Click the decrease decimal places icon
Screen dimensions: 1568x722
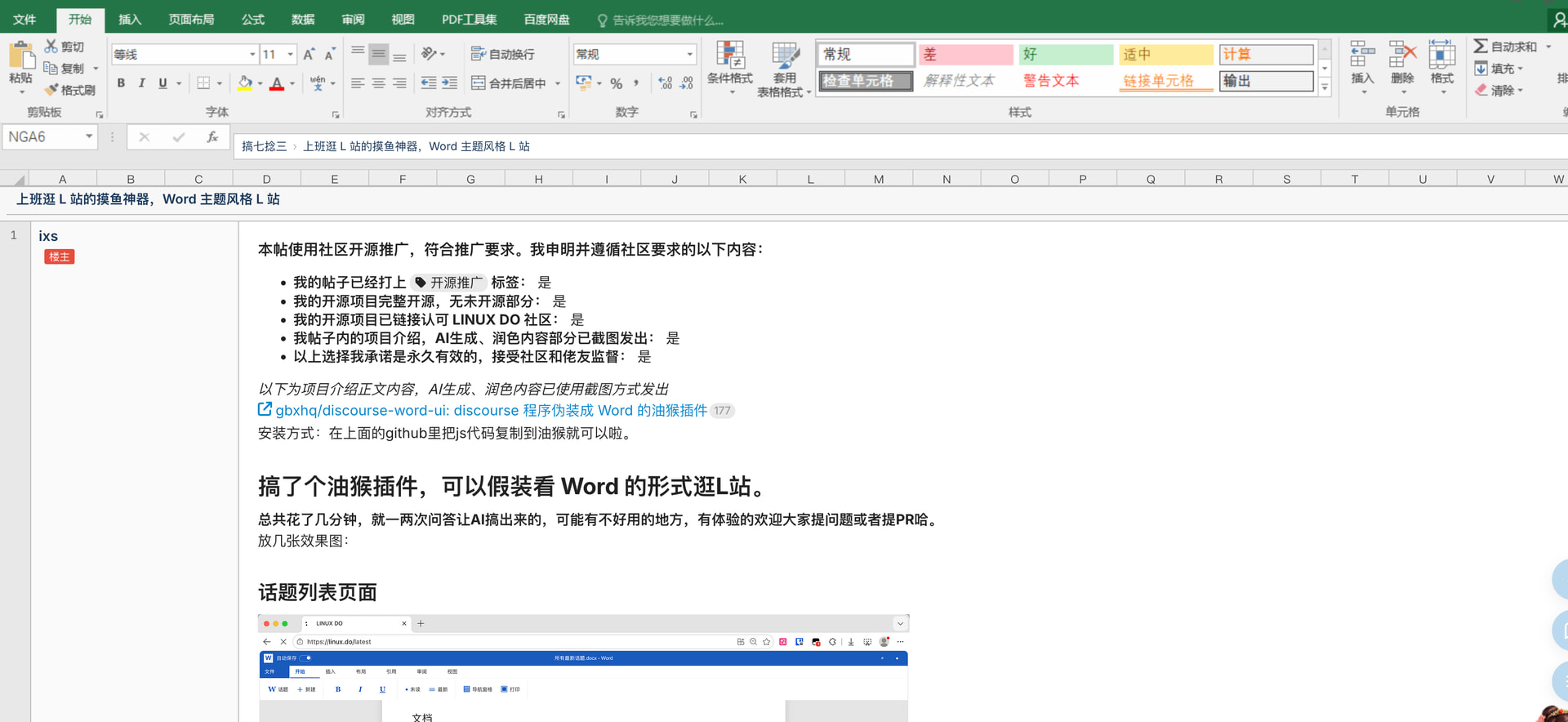[x=687, y=83]
